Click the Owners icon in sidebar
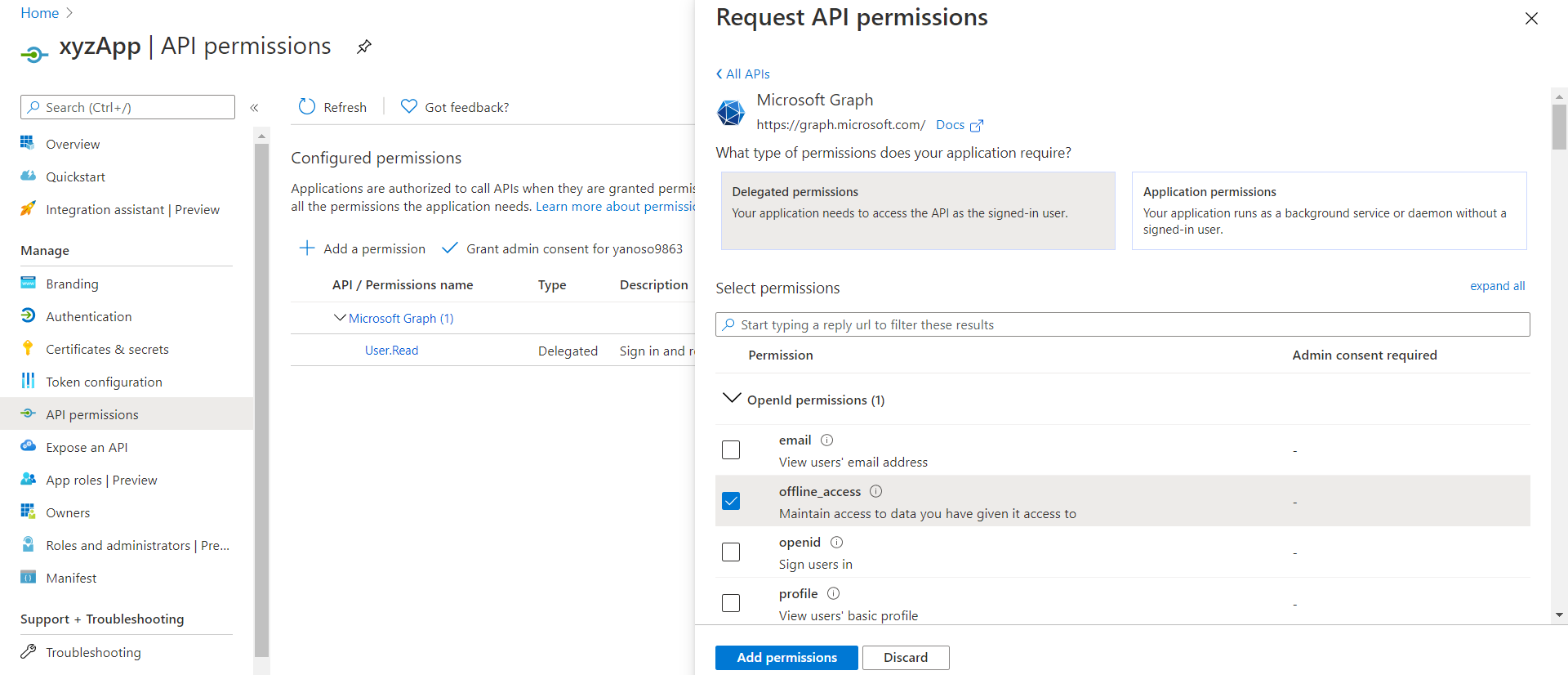Screen dimensions: 1568x675 click(28, 512)
